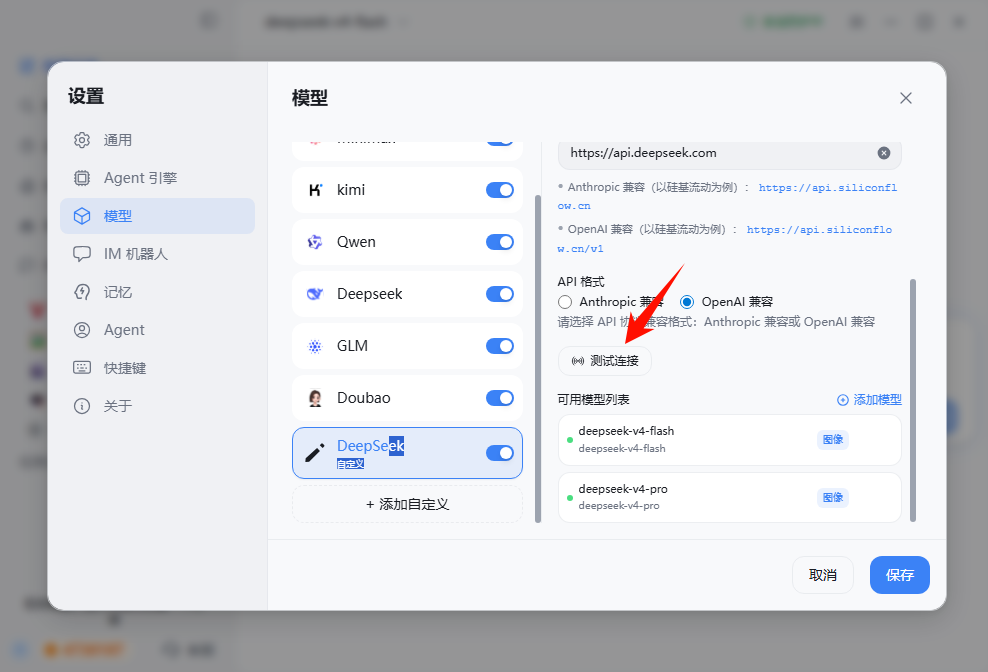988x672 pixels.
Task: Toggle the kimi provider switch
Action: tap(500, 190)
